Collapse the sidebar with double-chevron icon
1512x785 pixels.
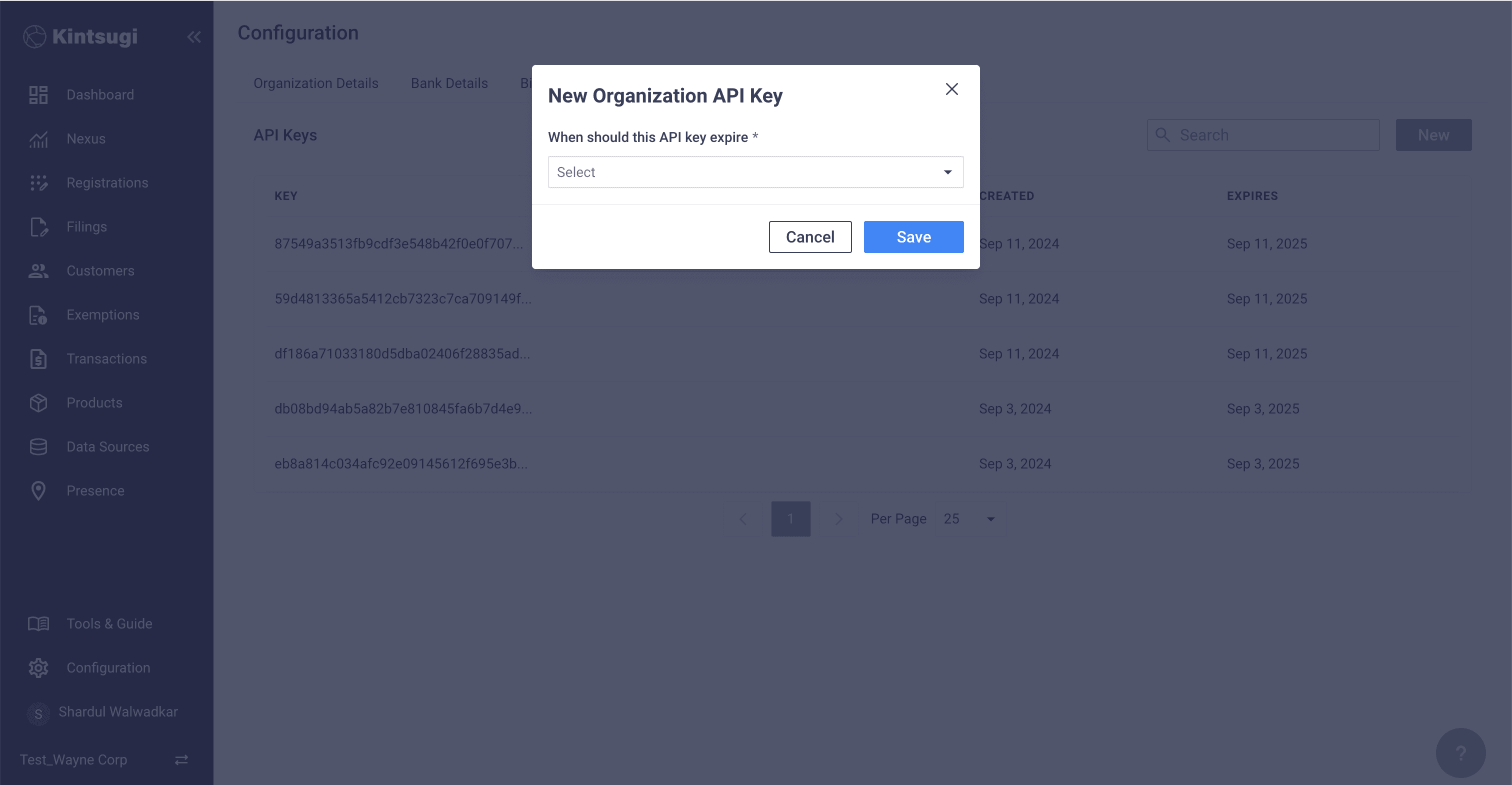coord(193,37)
